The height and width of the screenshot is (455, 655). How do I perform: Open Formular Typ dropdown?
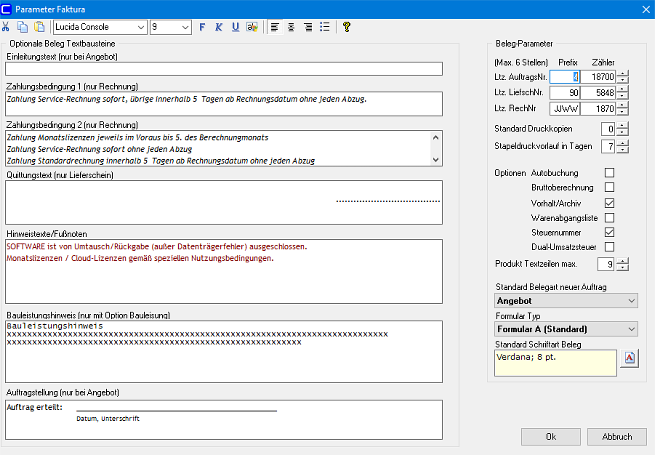coord(566,329)
